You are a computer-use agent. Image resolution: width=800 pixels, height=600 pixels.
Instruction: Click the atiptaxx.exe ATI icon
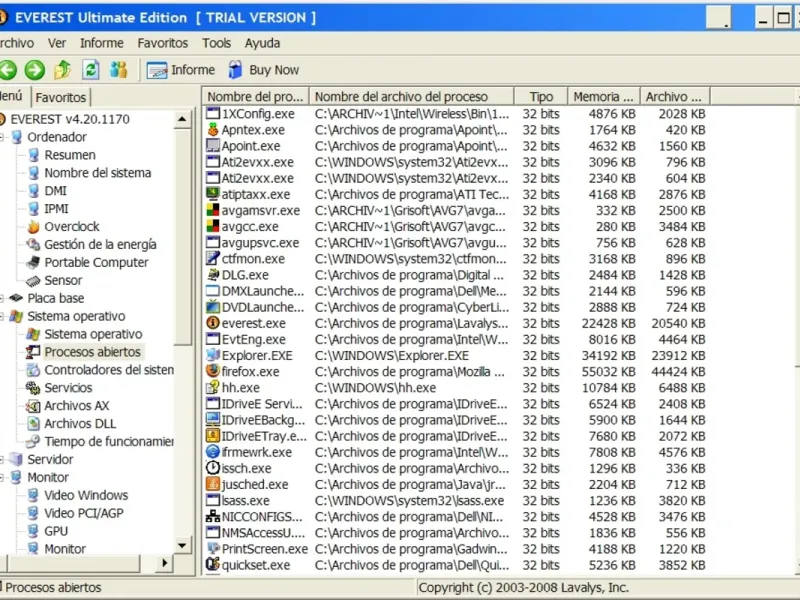tap(213, 194)
